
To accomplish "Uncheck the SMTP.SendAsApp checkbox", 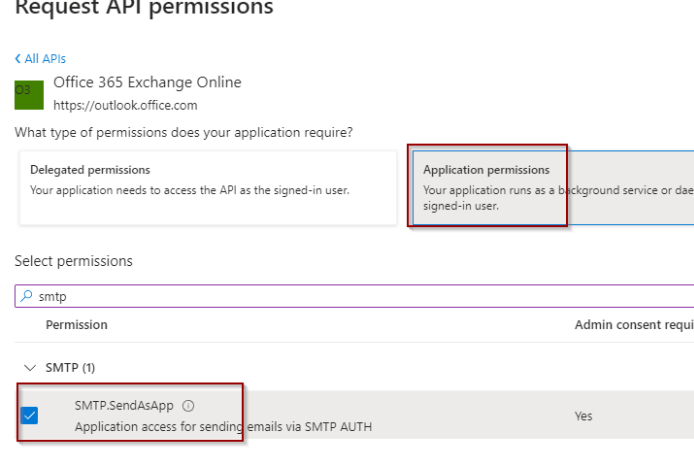I will [29, 415].
